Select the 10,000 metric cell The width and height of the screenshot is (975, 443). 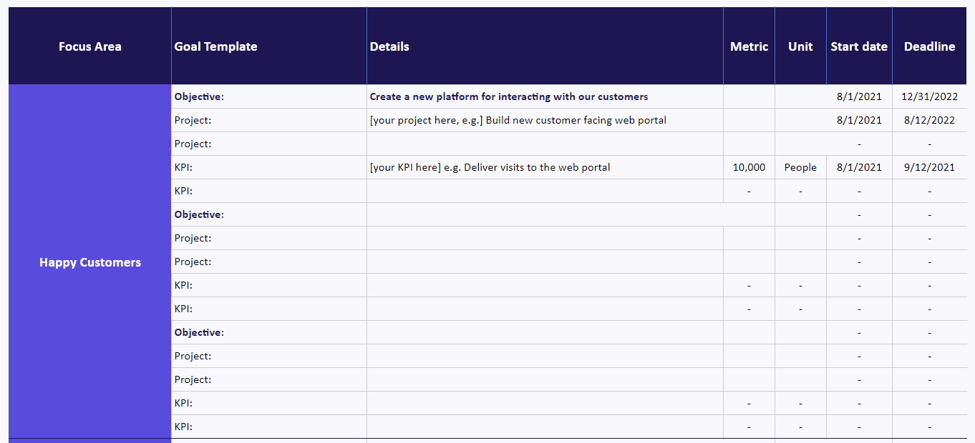[x=749, y=167]
